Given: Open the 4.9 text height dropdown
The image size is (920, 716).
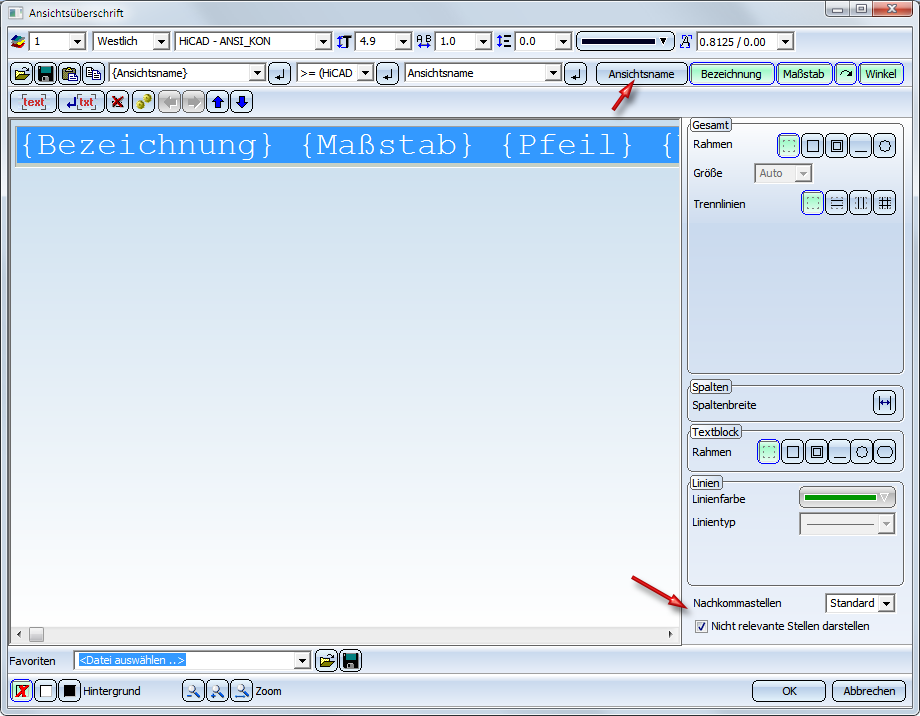Looking at the screenshot, I should tap(402, 42).
